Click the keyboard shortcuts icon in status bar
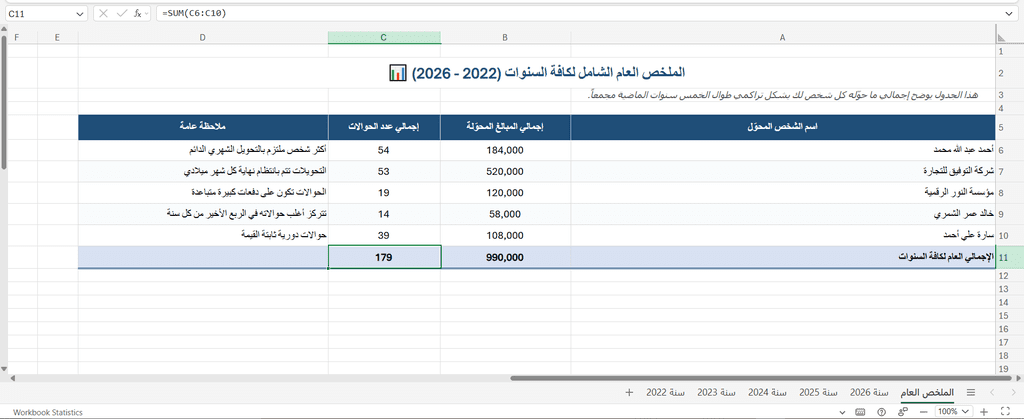Image resolution: width=1024 pixels, height=419 pixels. (x=860, y=412)
